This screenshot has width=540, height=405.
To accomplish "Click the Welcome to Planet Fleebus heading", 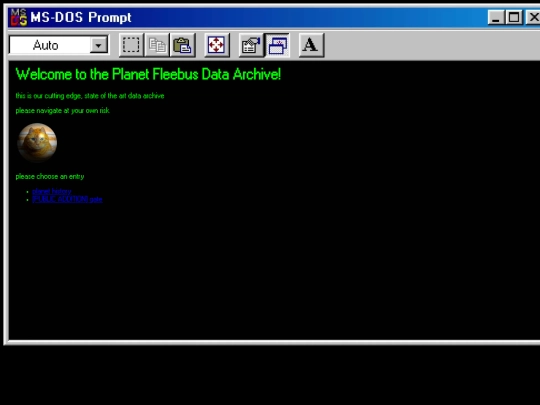I will tap(148, 74).
